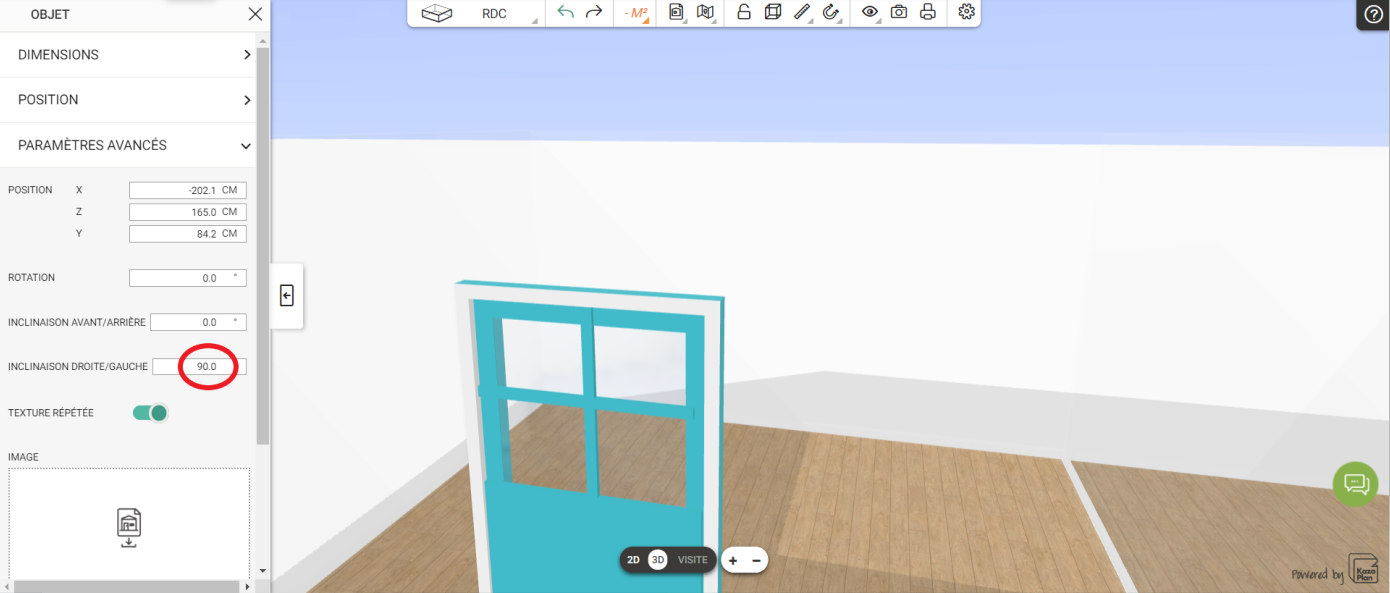This screenshot has width=1390, height=593.
Task: Click the document/plan file icon
Action: [x=677, y=12]
